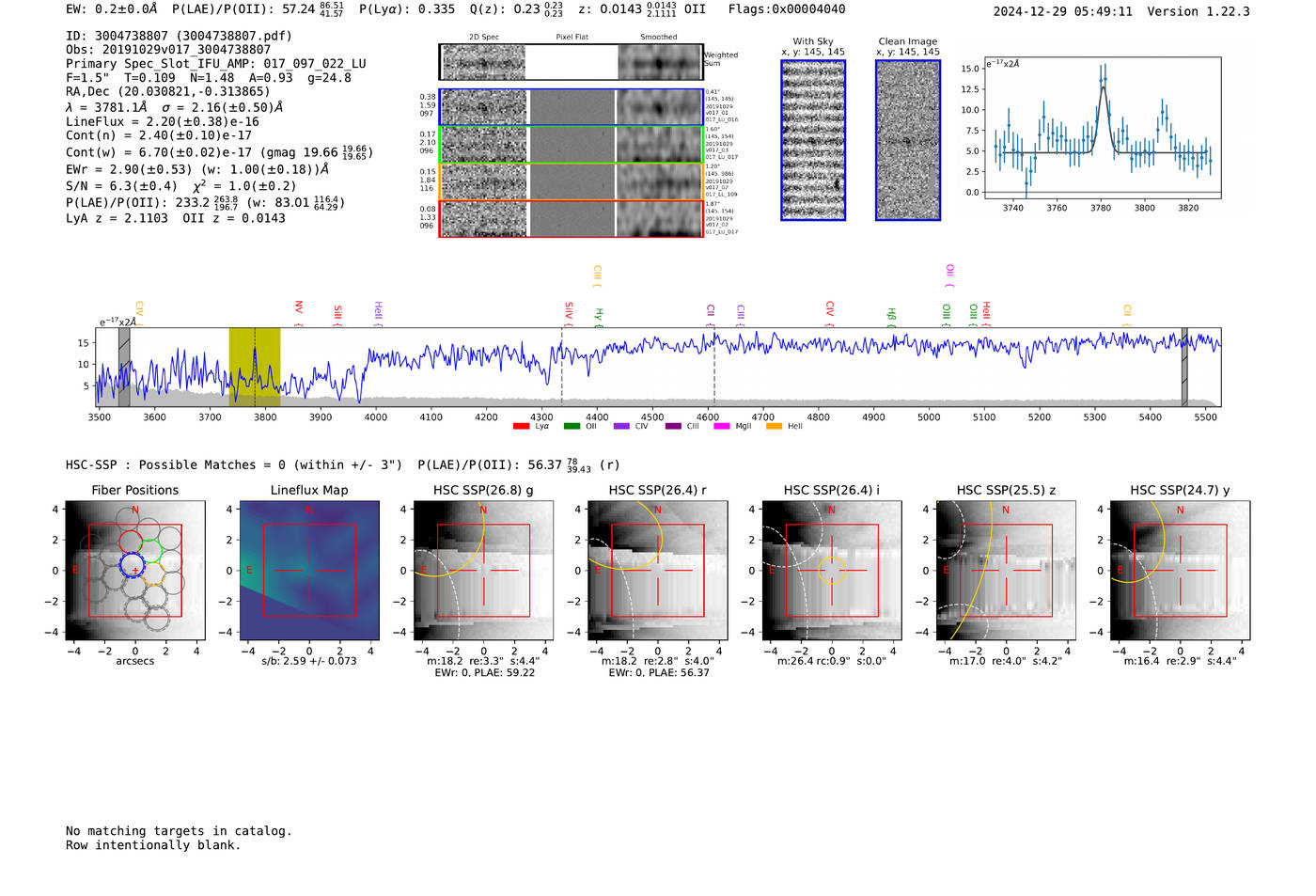This screenshot has height=896, width=1316.
Task: Open the Lineflux Map image
Action: coord(309,571)
